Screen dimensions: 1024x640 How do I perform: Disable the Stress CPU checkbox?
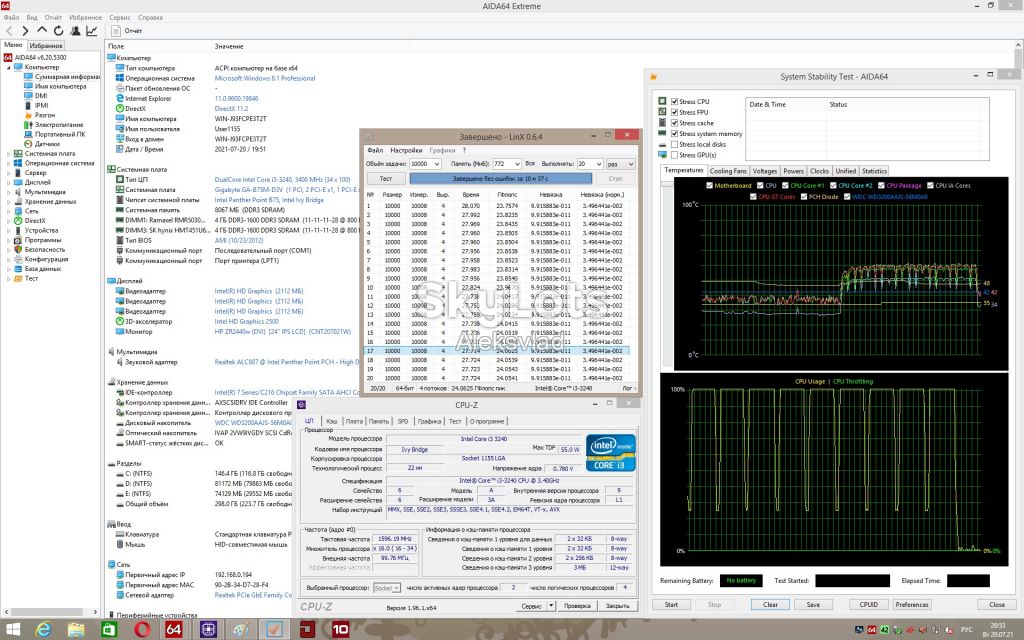675,102
